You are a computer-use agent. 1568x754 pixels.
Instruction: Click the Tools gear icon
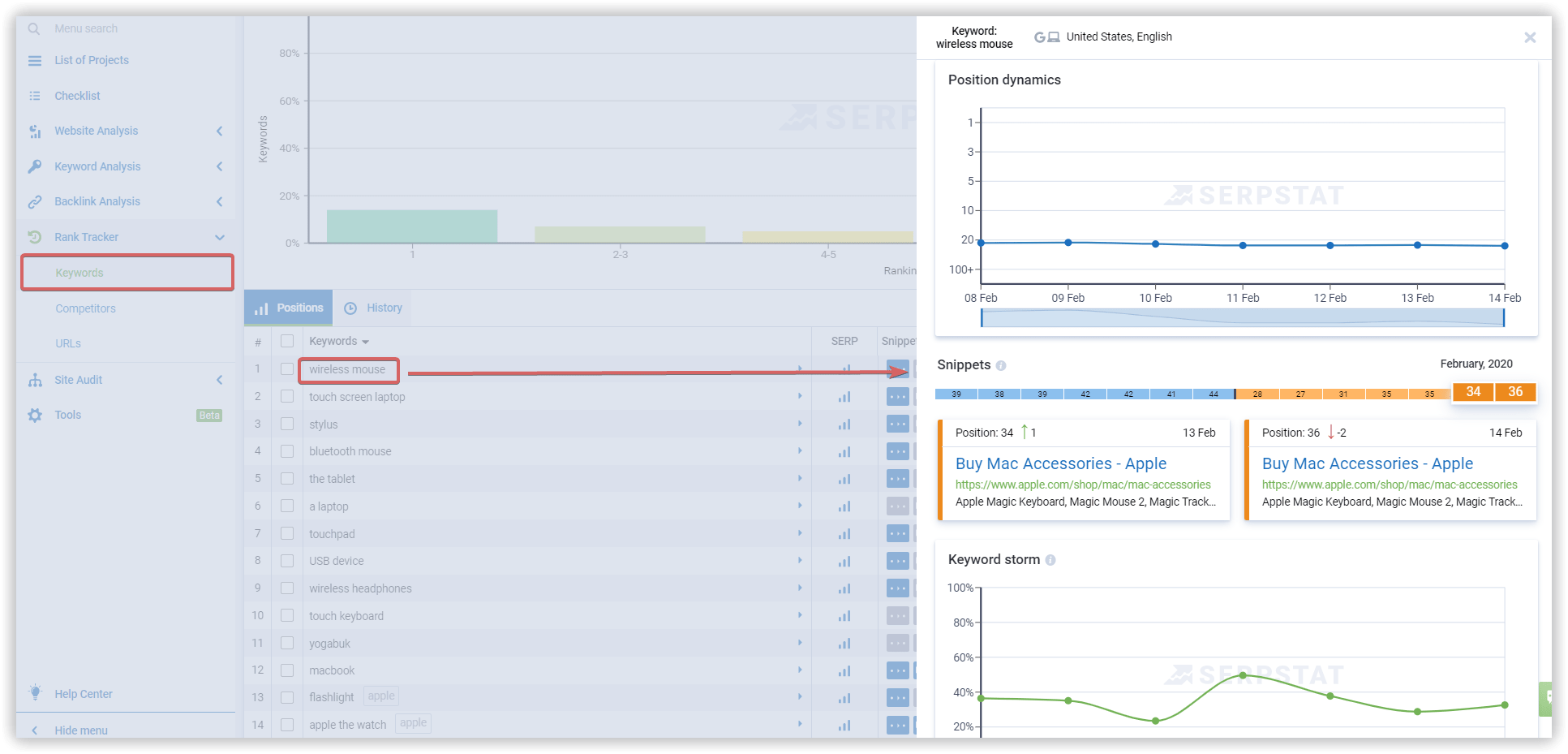[x=35, y=415]
